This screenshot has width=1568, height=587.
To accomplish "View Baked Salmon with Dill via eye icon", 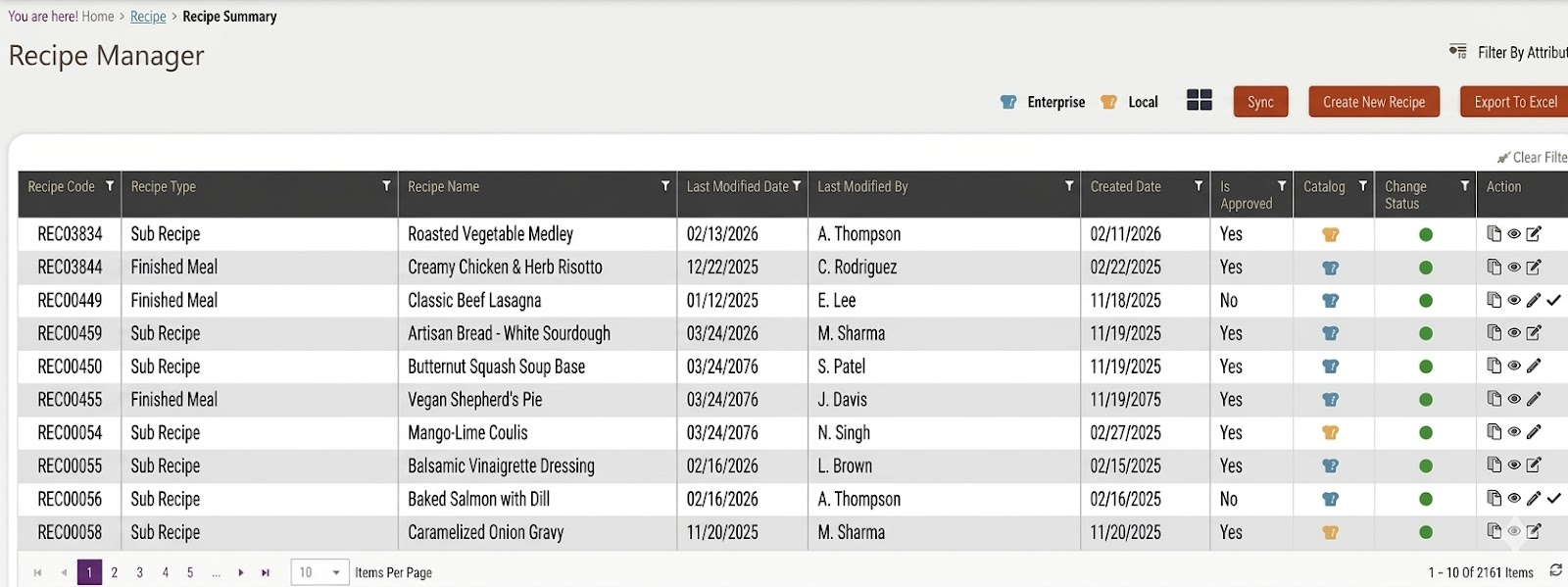I will pos(1514,499).
